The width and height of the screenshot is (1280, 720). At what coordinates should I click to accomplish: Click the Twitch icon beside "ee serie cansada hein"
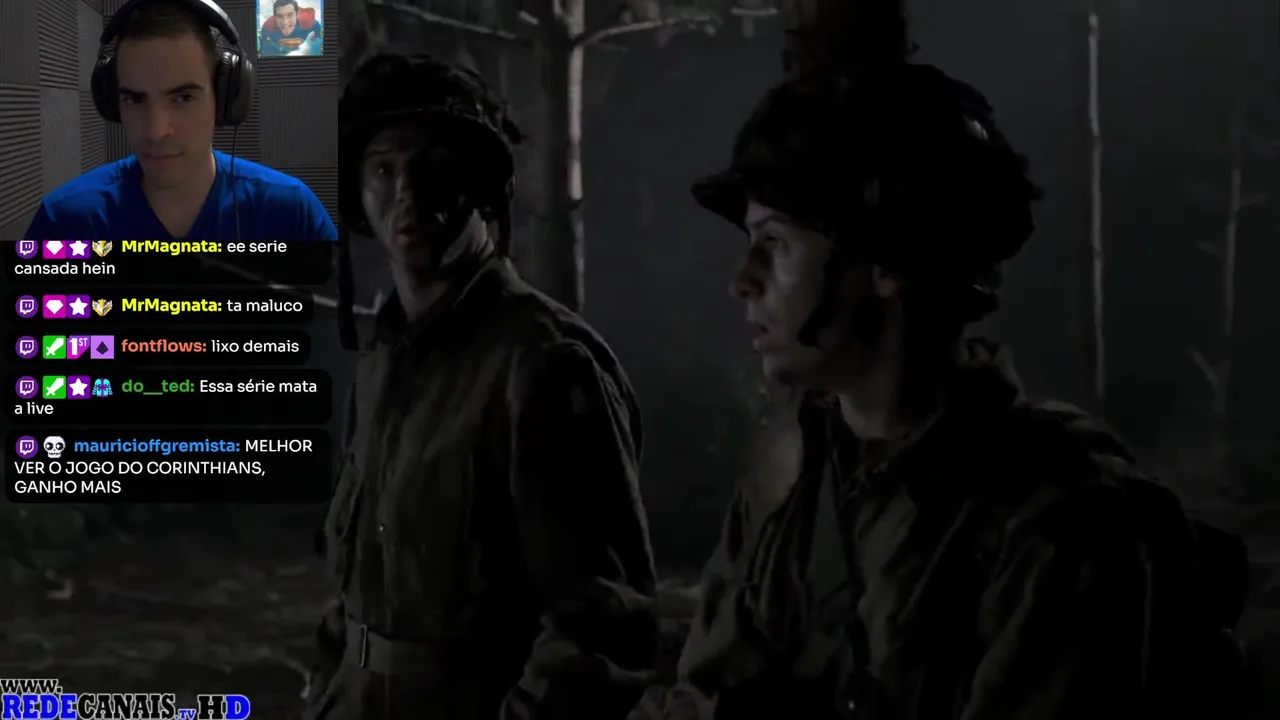27,247
